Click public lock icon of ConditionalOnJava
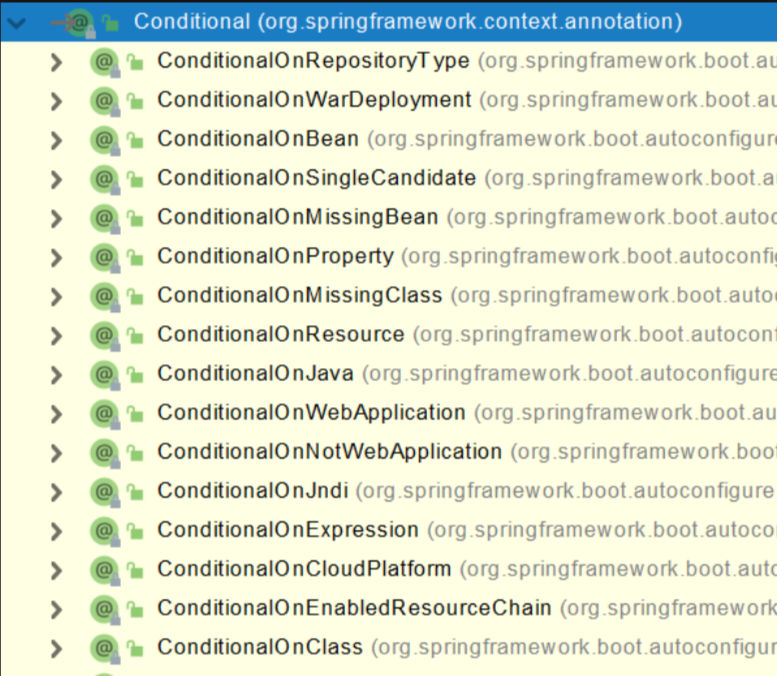This screenshot has width=777, height=676. point(134,376)
